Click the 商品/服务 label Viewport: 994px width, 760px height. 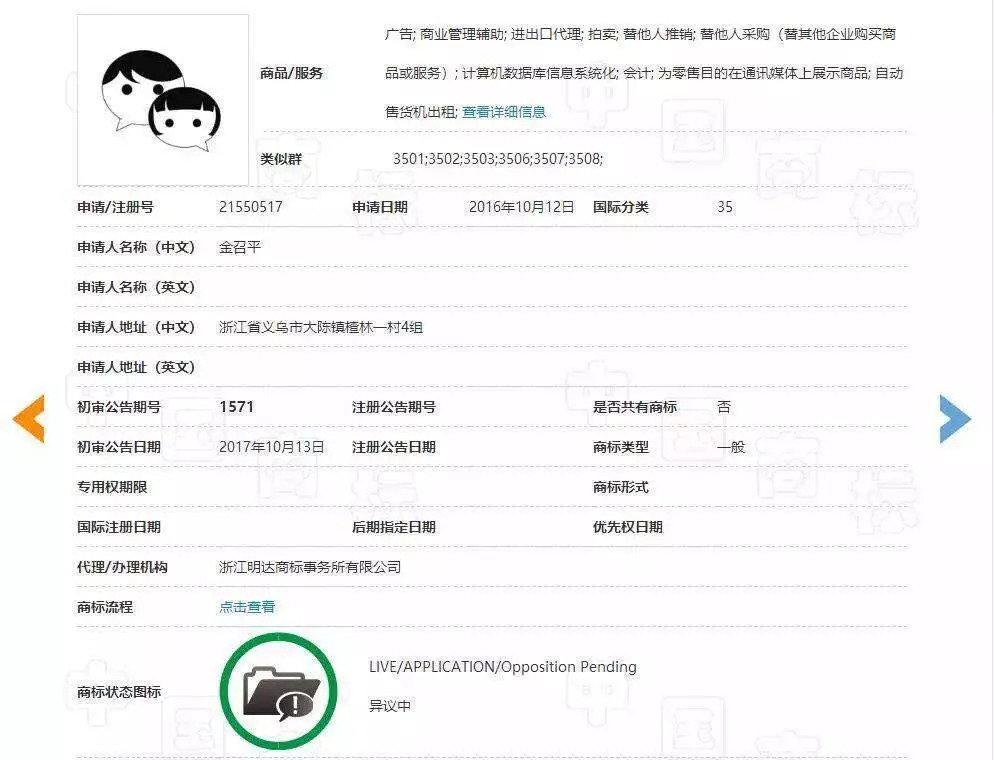pyautogui.click(x=292, y=73)
